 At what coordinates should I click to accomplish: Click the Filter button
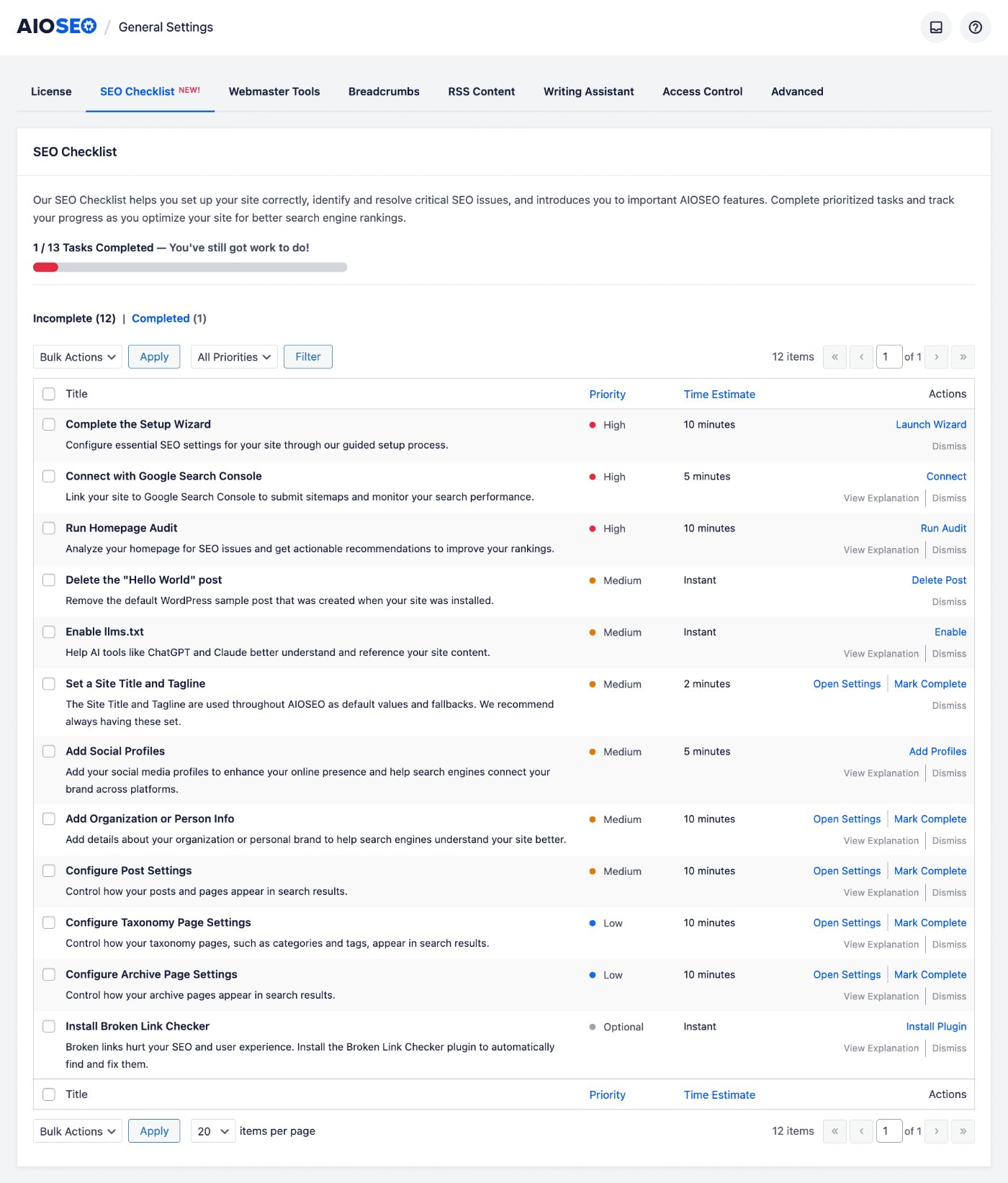308,357
